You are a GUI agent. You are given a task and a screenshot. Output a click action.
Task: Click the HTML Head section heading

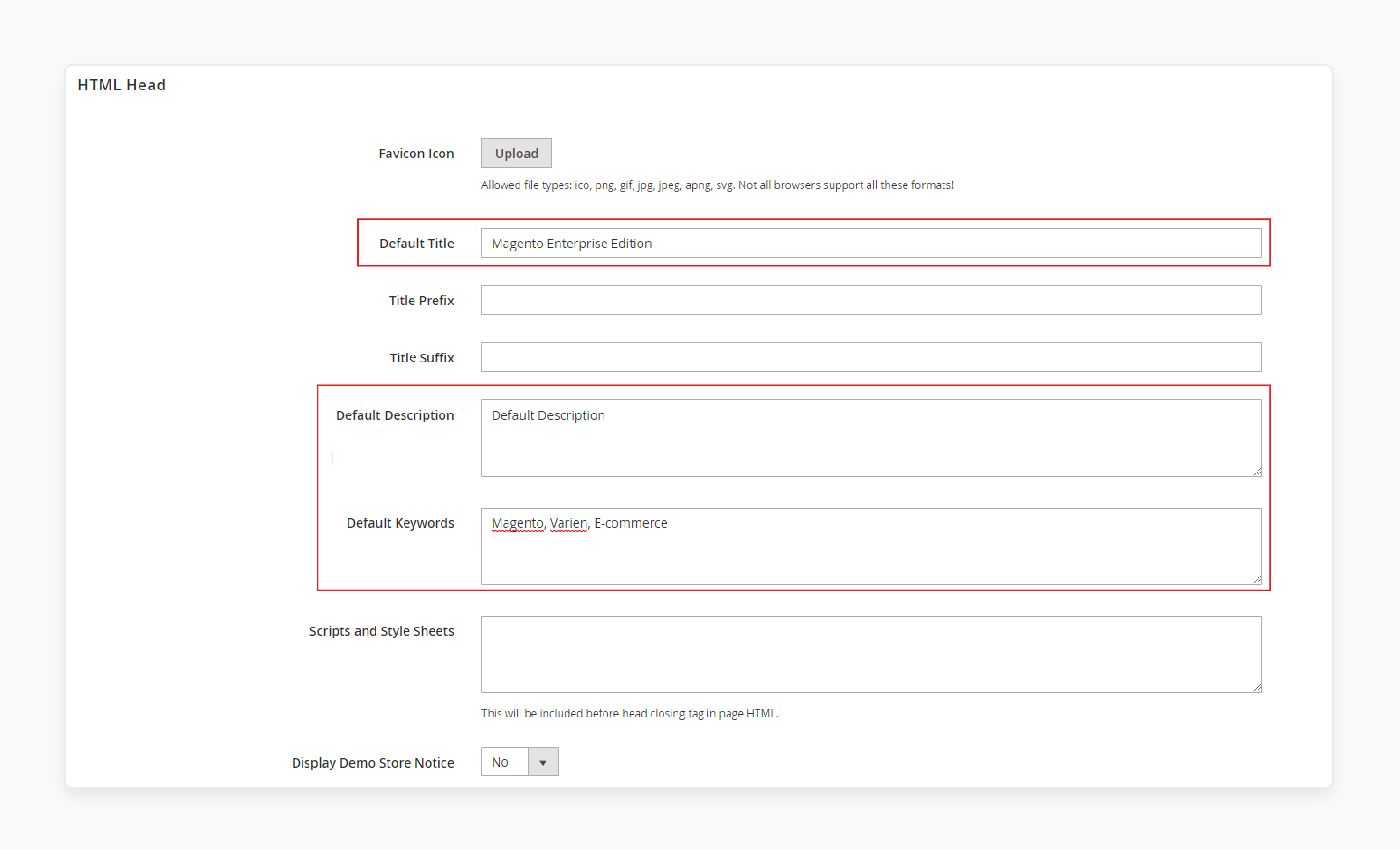(x=122, y=85)
